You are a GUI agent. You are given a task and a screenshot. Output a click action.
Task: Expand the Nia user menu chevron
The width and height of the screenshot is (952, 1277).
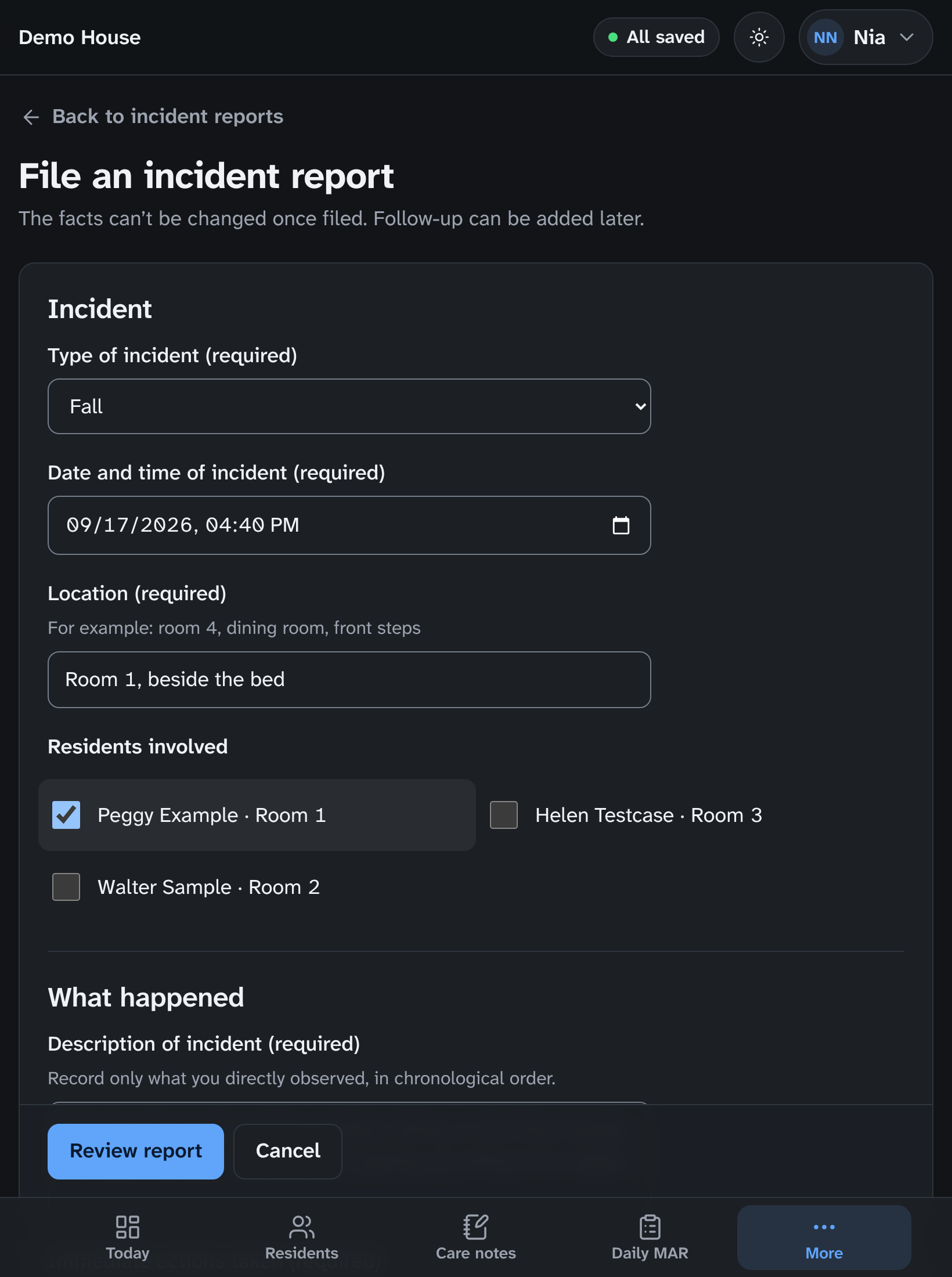click(907, 37)
